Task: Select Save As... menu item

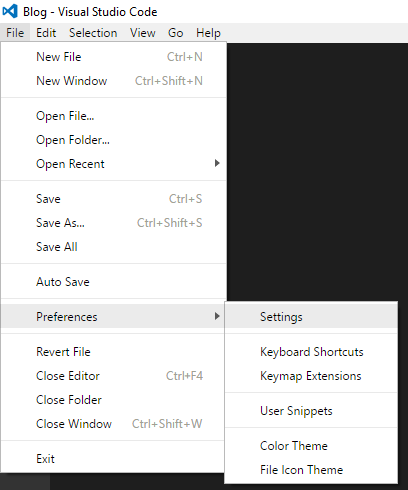Action: 114,223
